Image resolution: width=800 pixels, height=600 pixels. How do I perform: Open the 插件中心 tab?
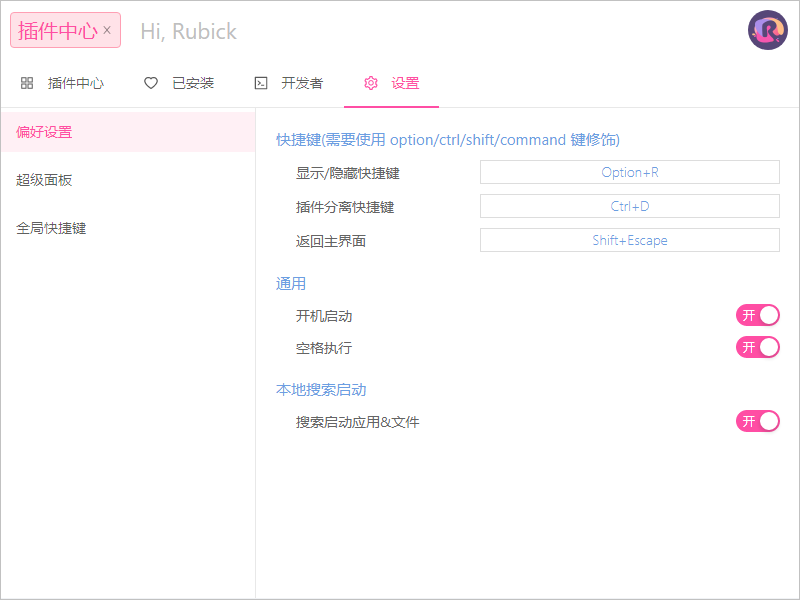coord(62,83)
